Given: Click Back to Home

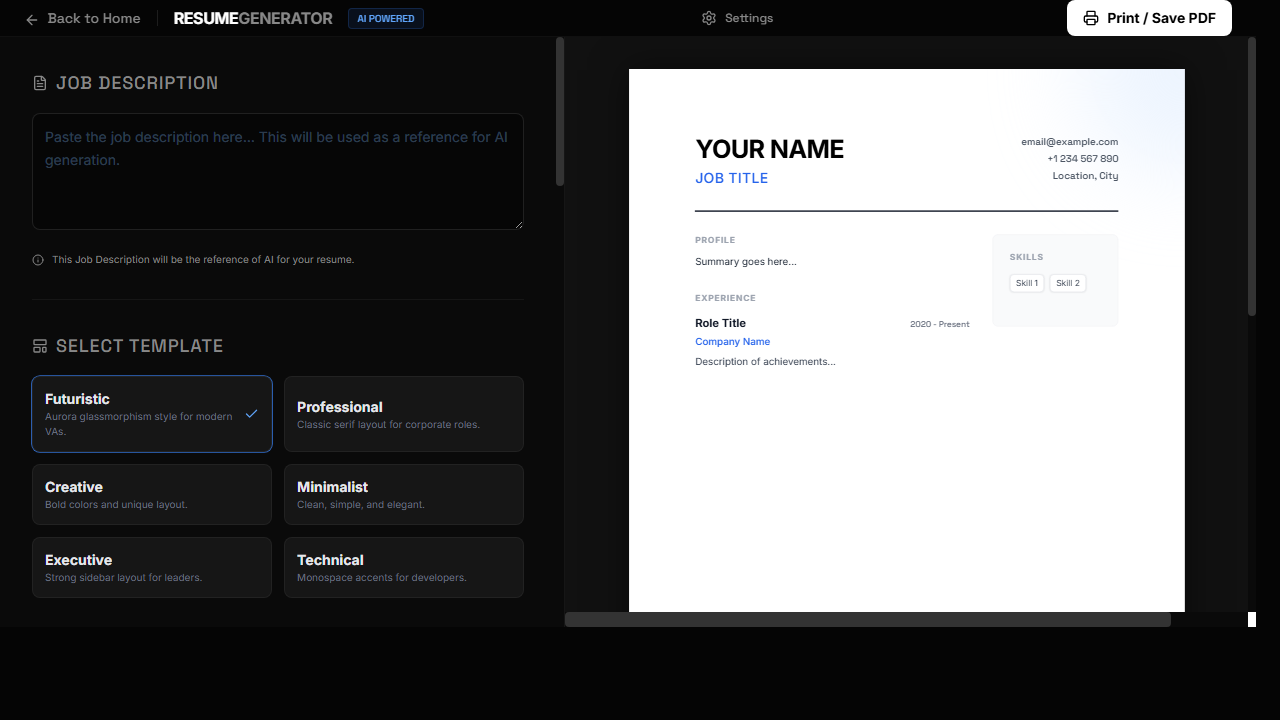Looking at the screenshot, I should (93, 18).
